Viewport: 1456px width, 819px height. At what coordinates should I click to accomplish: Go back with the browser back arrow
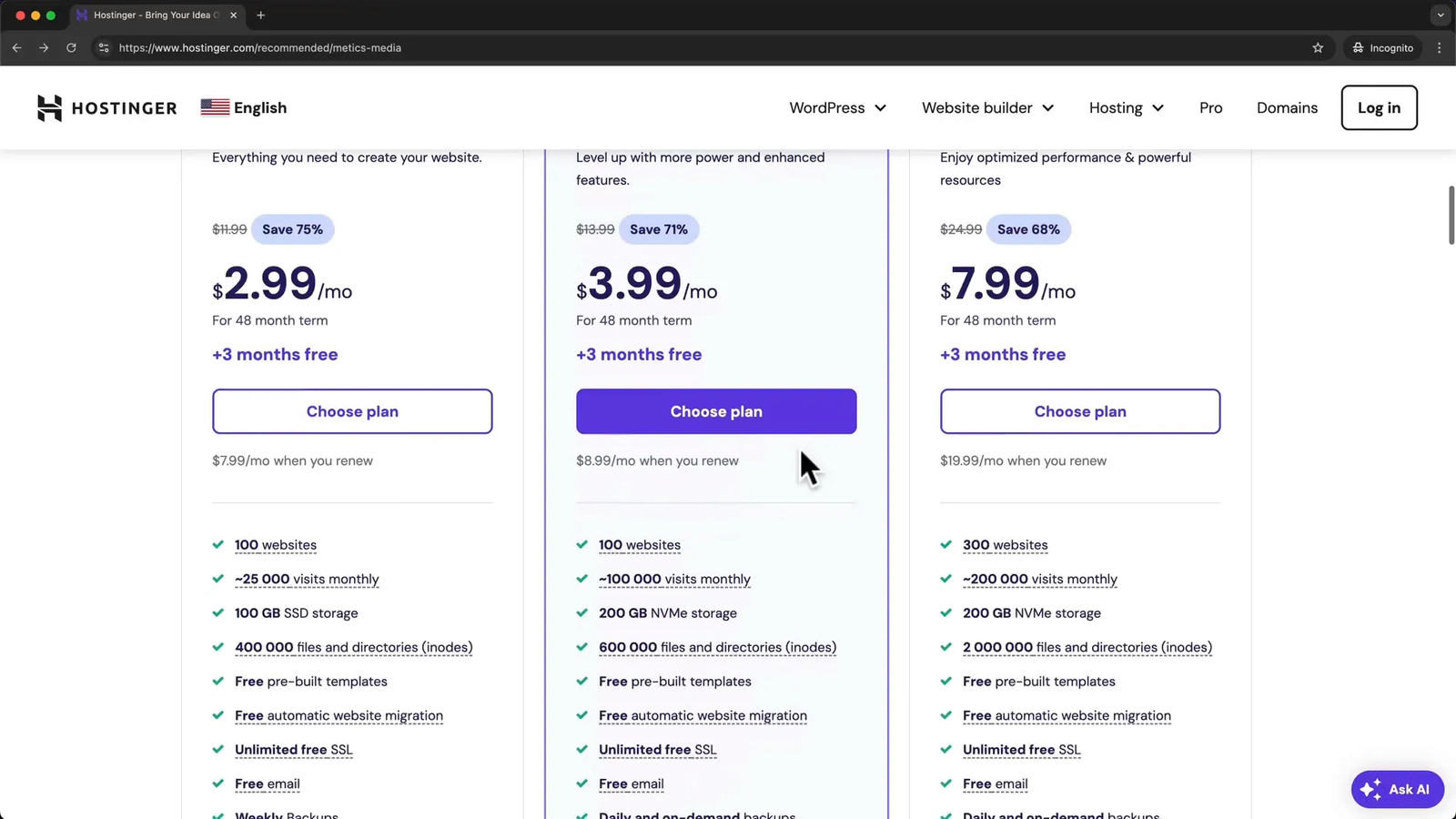(x=16, y=47)
